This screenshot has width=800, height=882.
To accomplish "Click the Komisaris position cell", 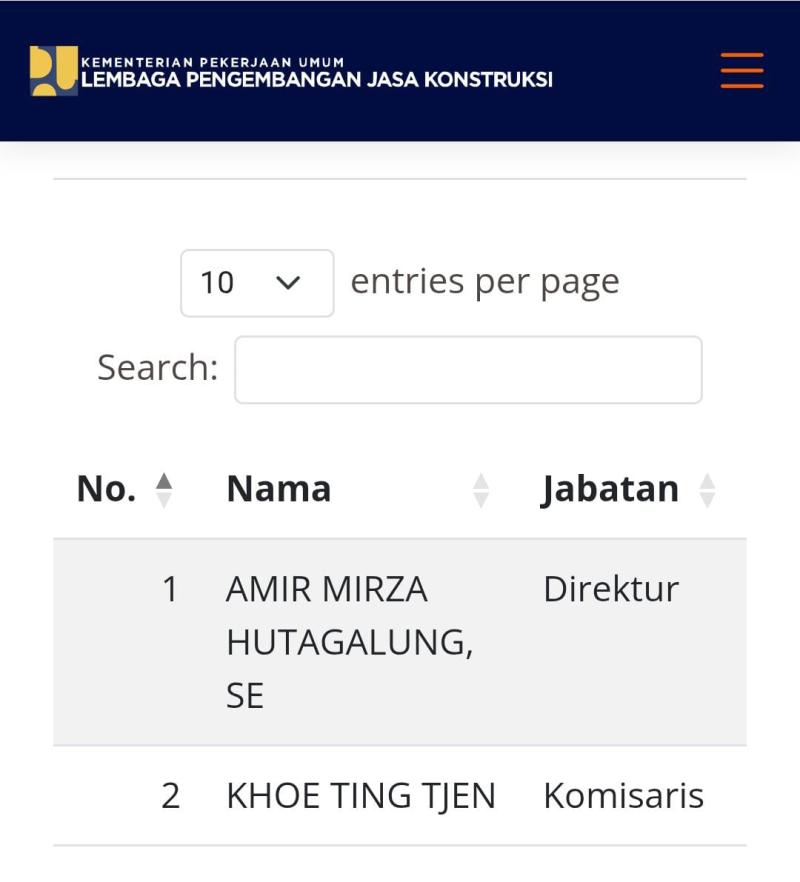I will (x=624, y=796).
